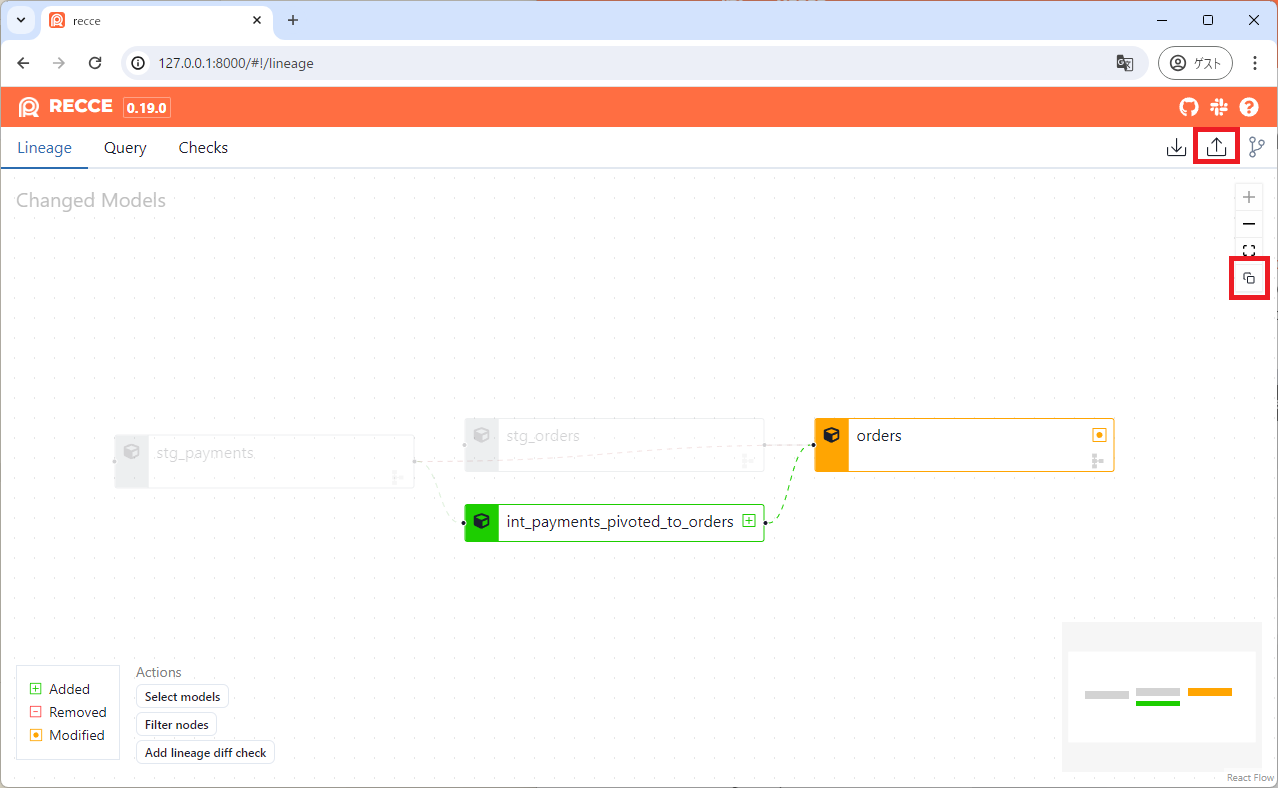Image resolution: width=1278 pixels, height=788 pixels.
Task: Go forward in browser history
Action: [59, 63]
